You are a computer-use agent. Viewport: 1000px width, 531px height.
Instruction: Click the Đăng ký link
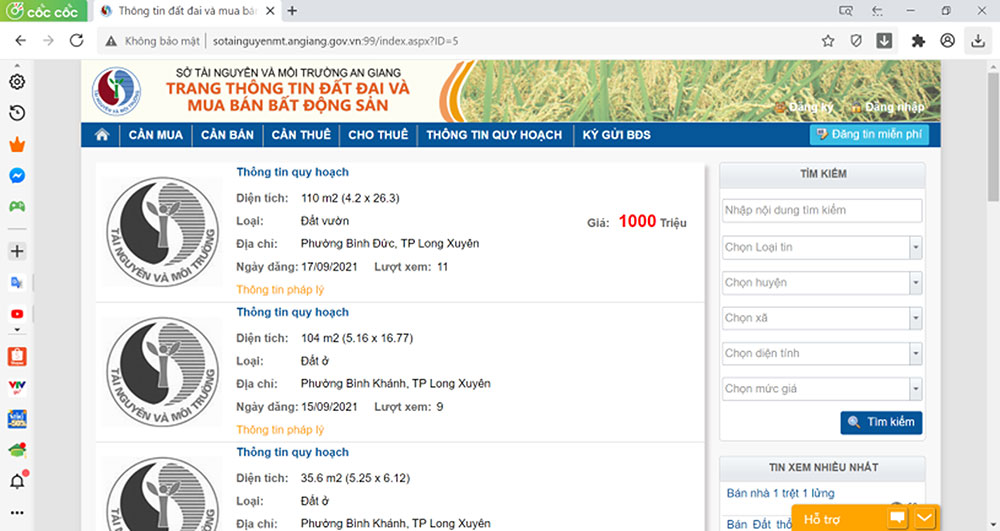coord(805,107)
